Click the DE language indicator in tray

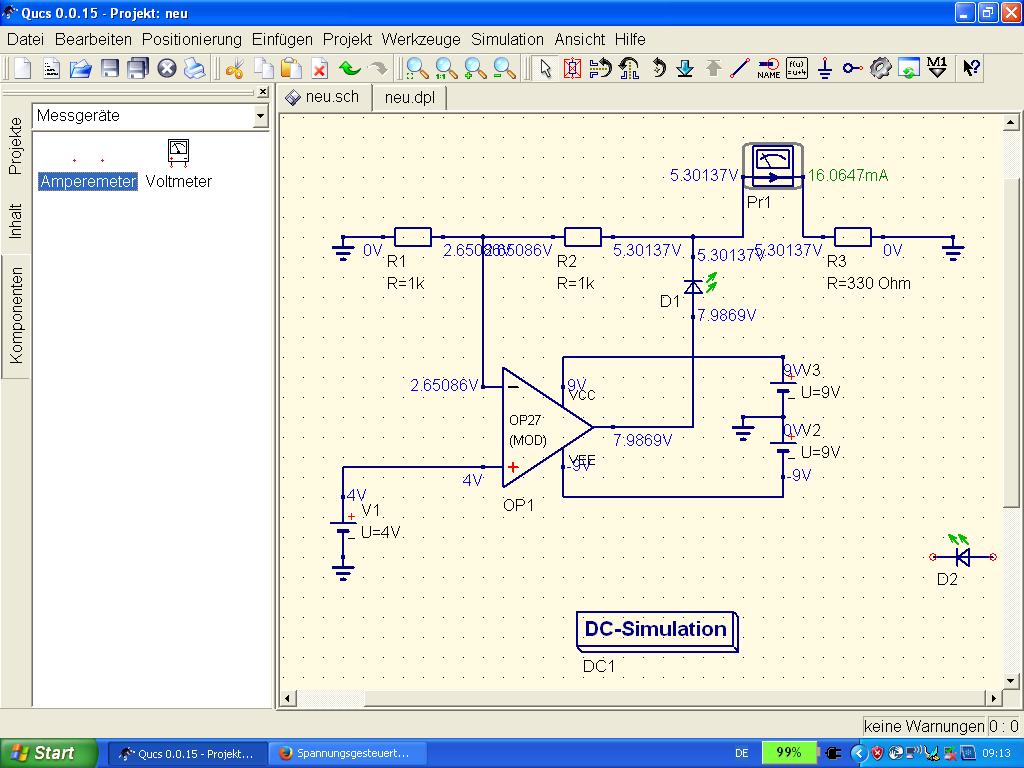coord(741,753)
